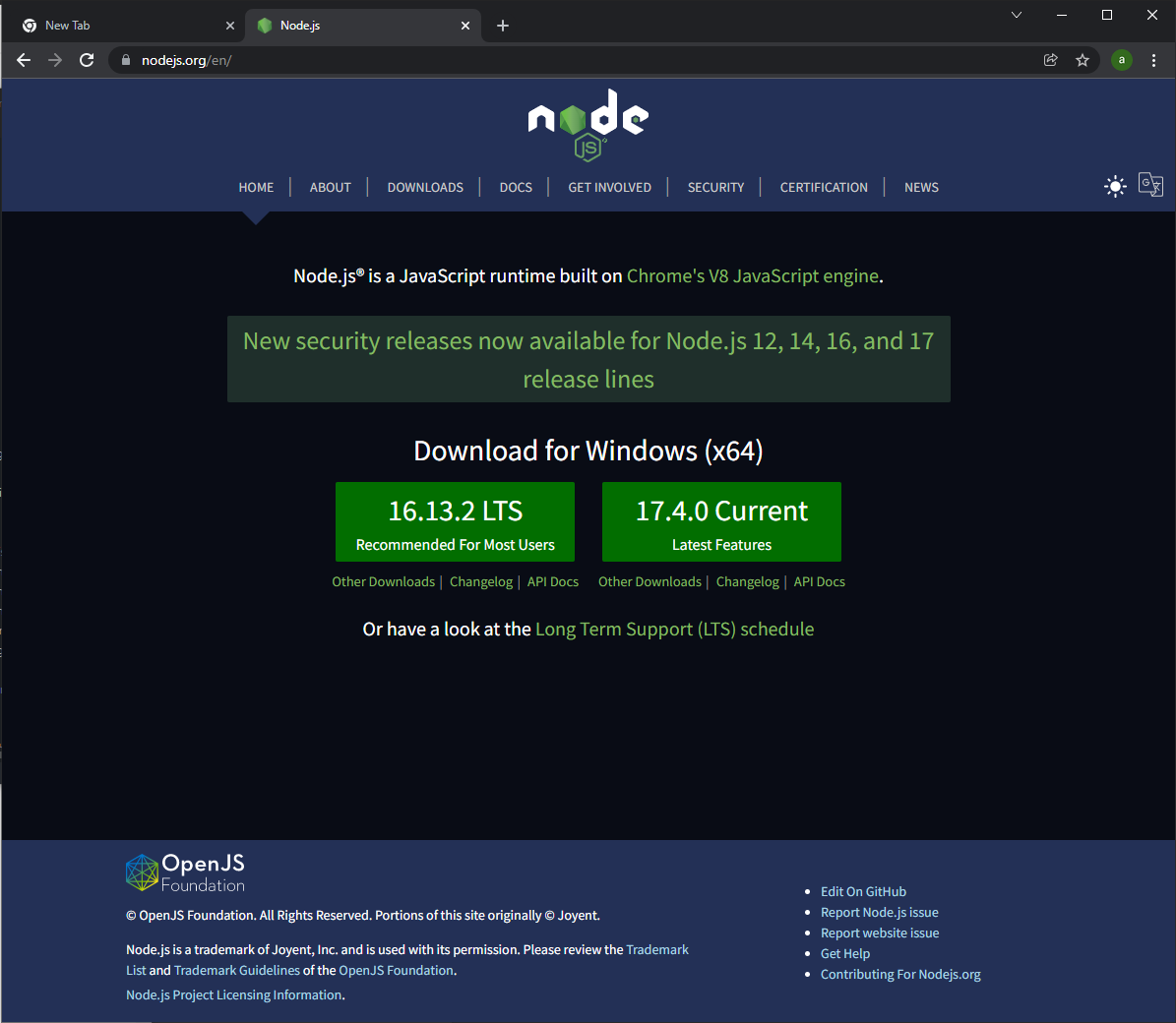Open NEWS in navigation

point(921,187)
